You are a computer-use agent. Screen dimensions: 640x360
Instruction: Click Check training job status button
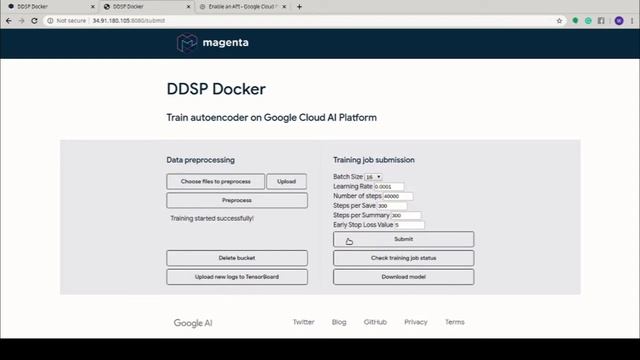click(403, 258)
